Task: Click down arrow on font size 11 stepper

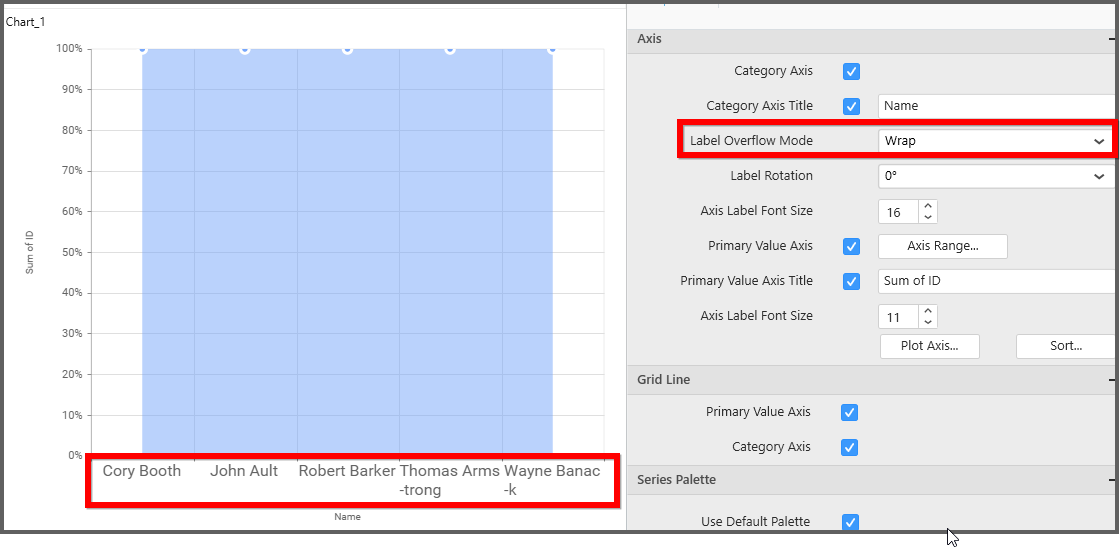Action: coord(928,323)
